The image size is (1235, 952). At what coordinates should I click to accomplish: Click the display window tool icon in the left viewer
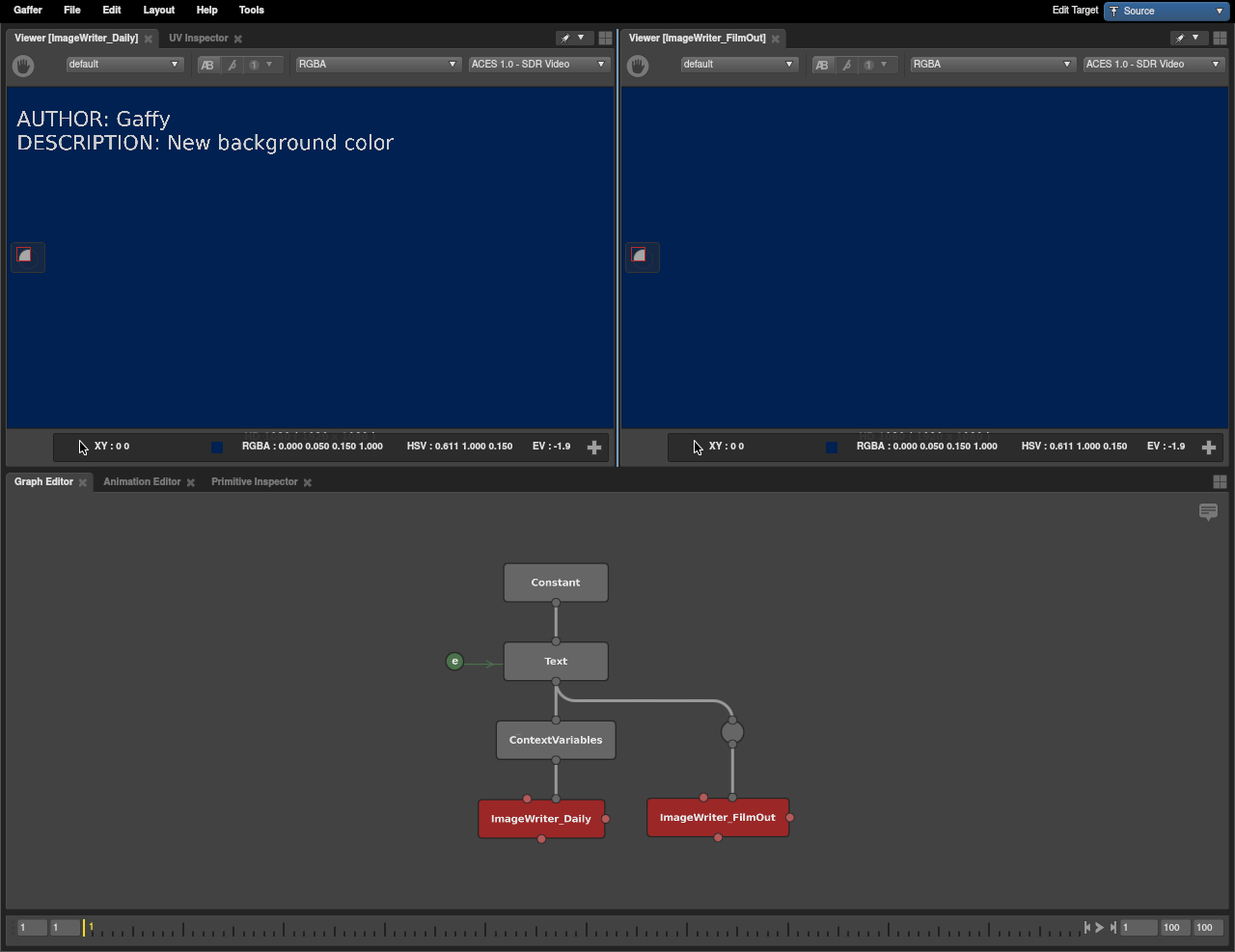[25, 256]
